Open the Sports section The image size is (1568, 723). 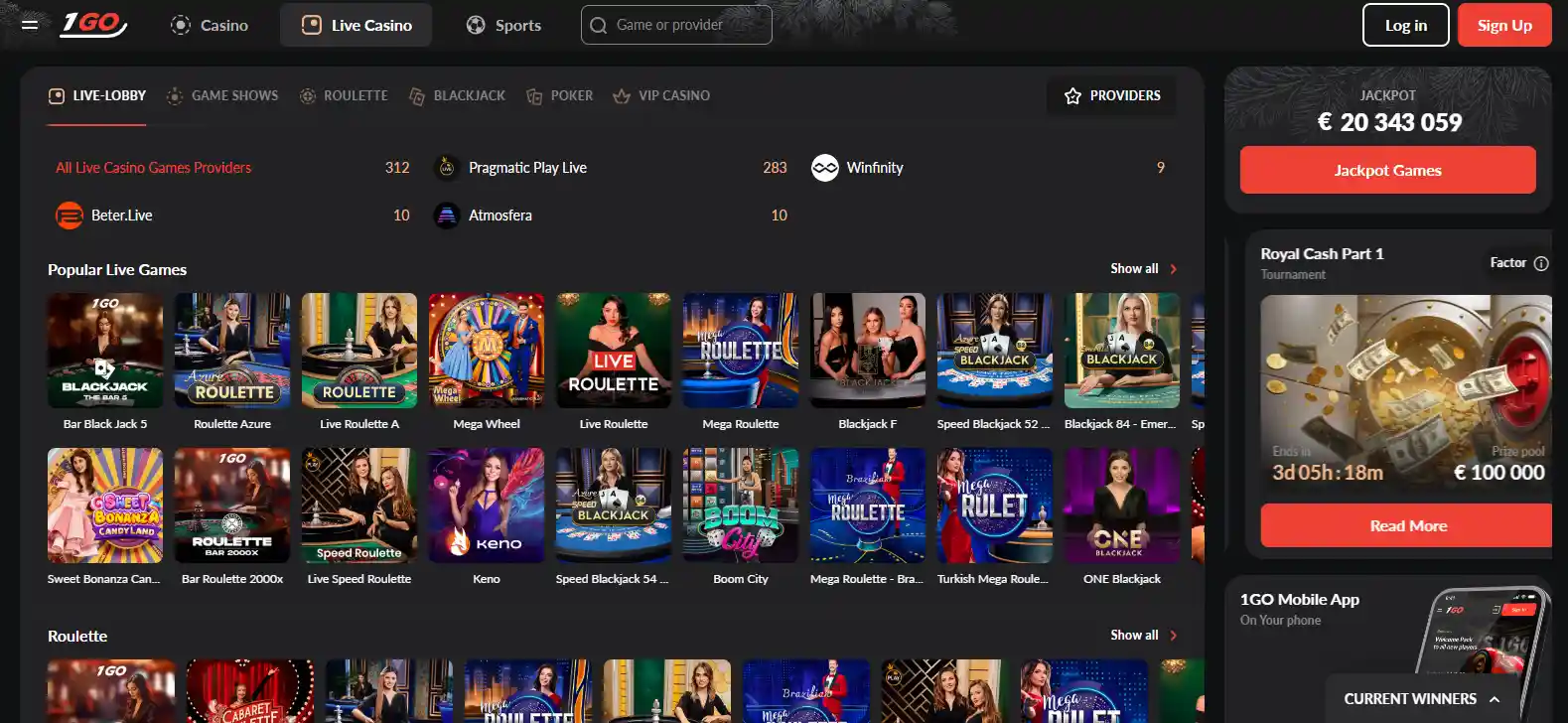point(503,25)
